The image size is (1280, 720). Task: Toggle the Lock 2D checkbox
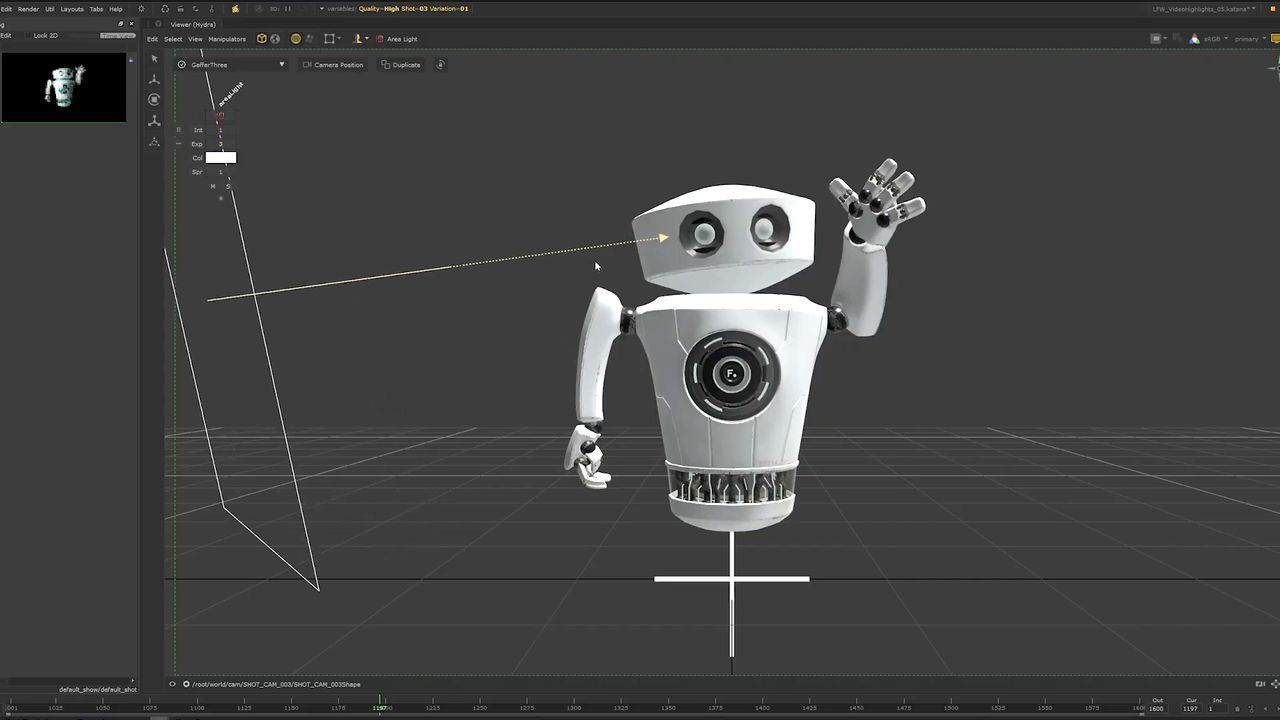[27, 35]
